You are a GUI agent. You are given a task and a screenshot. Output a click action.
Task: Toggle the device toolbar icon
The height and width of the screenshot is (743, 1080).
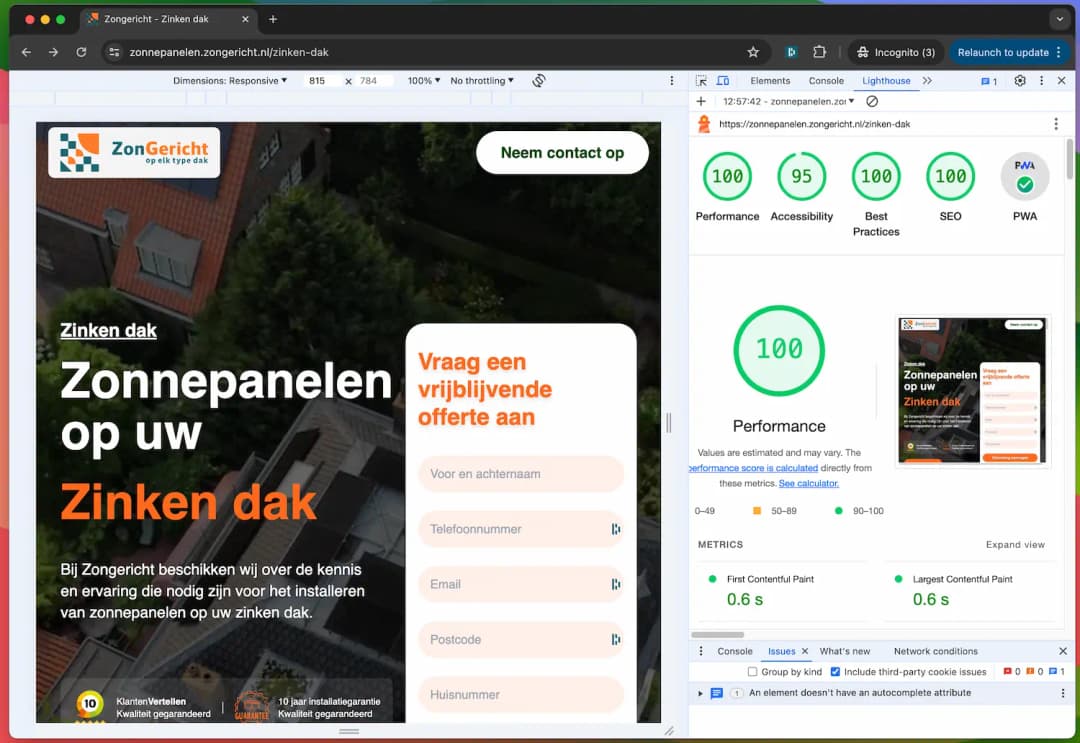723,81
